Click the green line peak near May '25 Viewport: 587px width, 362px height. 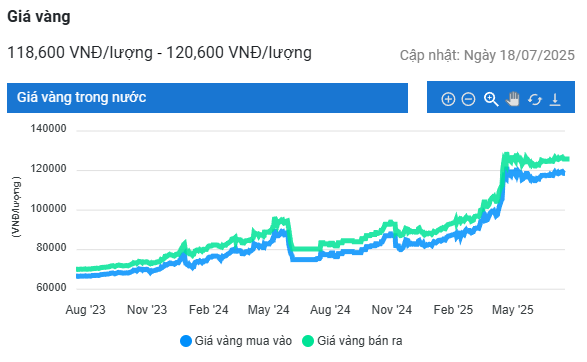point(506,155)
